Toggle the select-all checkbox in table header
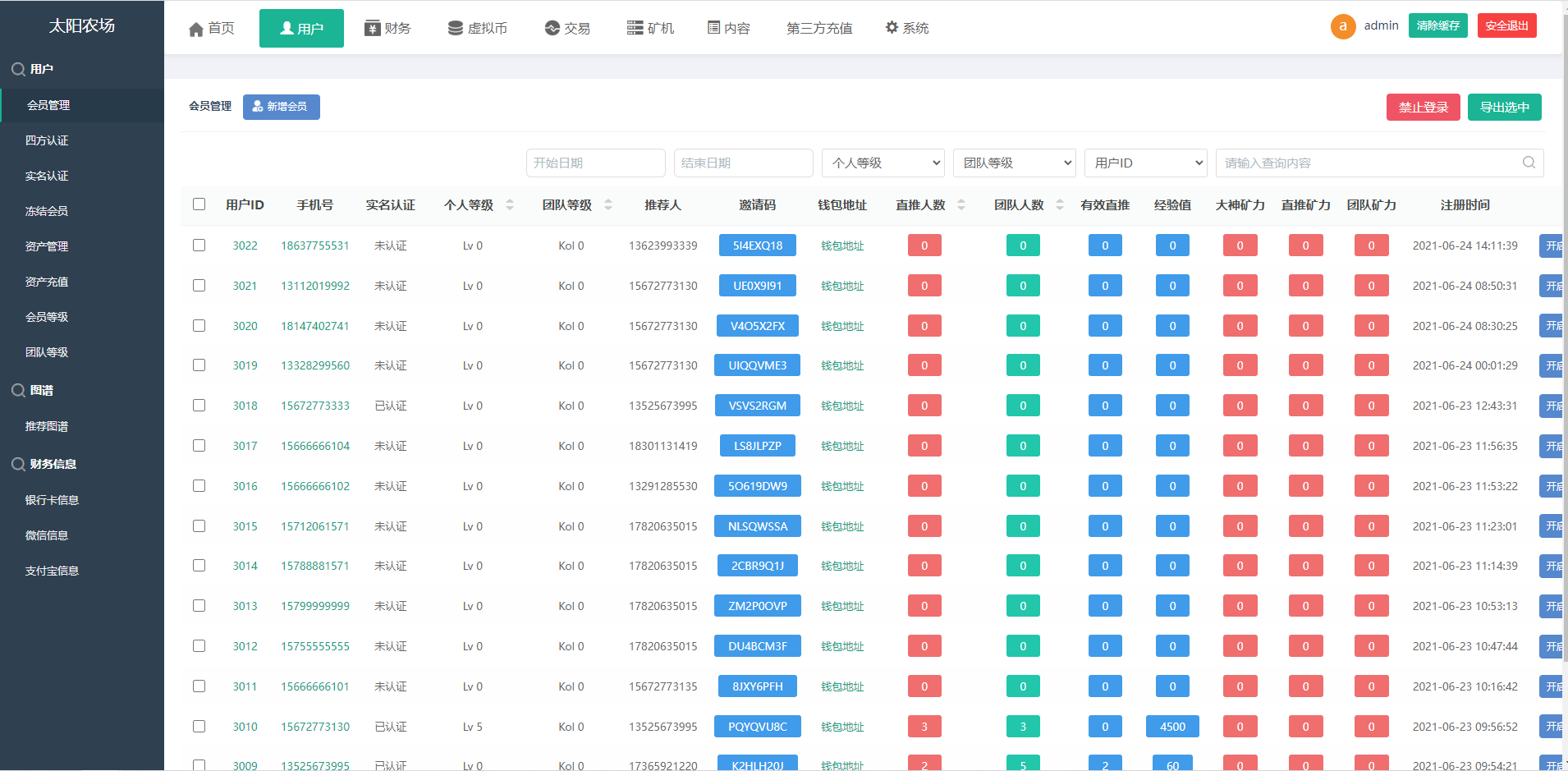 [x=199, y=204]
